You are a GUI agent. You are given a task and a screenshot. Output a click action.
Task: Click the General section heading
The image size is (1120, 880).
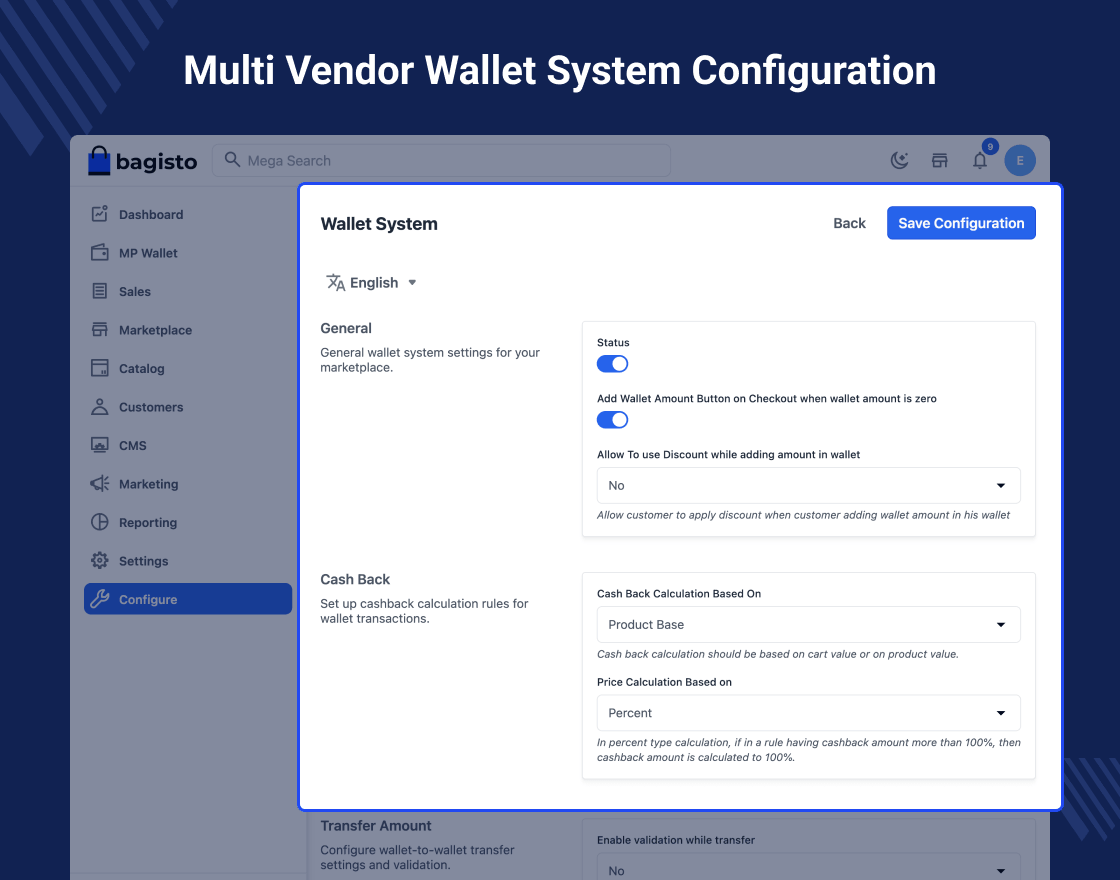(346, 329)
